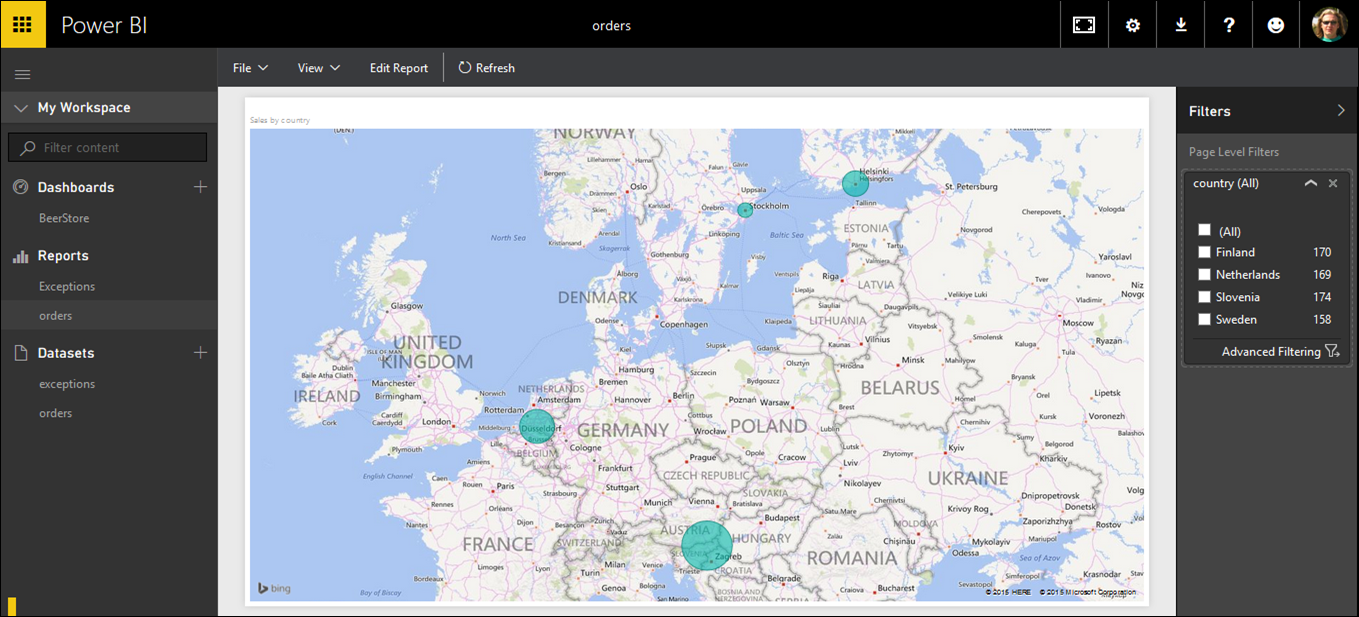Click the Power BI title

104,25
